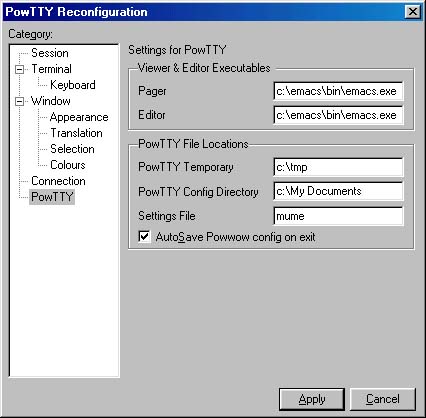
Task: Select the Terminal category label
Action: 51,69
